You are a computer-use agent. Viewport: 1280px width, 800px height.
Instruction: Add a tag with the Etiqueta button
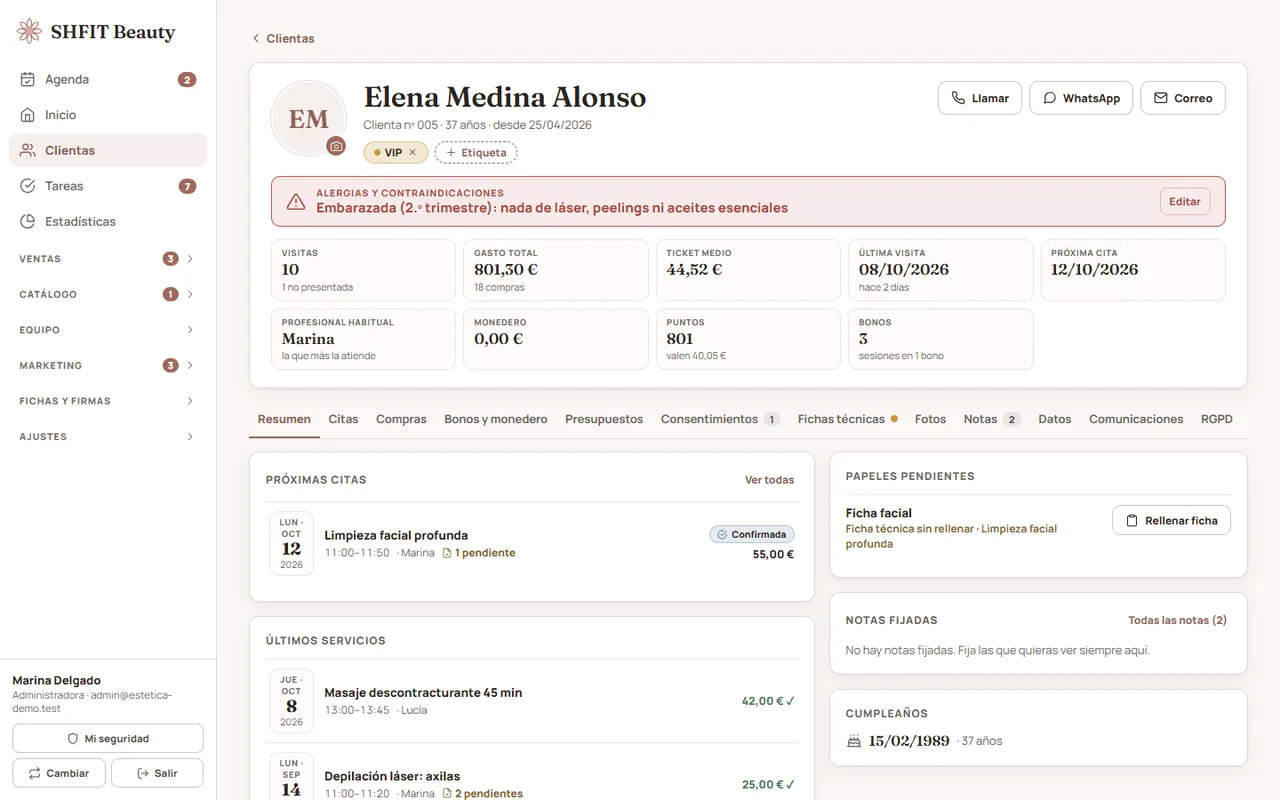click(x=476, y=153)
